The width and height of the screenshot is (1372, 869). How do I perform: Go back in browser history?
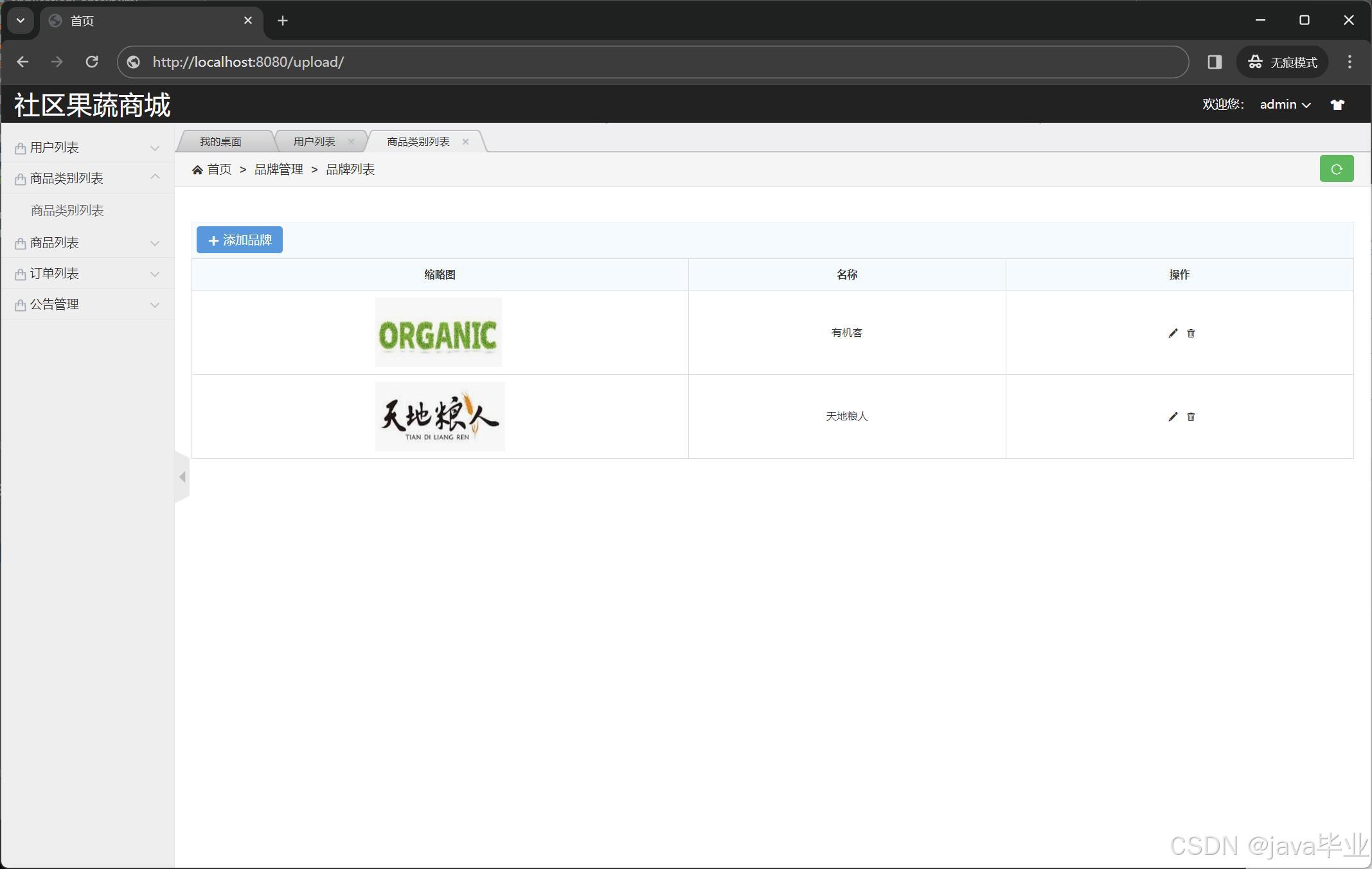(x=23, y=62)
